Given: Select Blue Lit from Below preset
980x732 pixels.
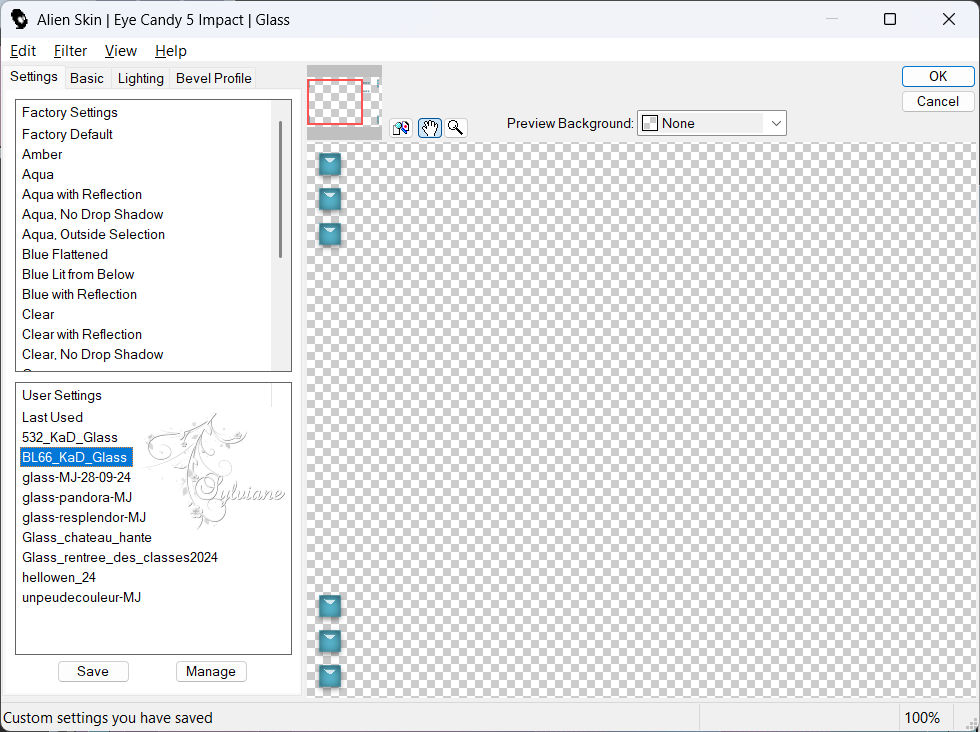Looking at the screenshot, I should (x=78, y=274).
